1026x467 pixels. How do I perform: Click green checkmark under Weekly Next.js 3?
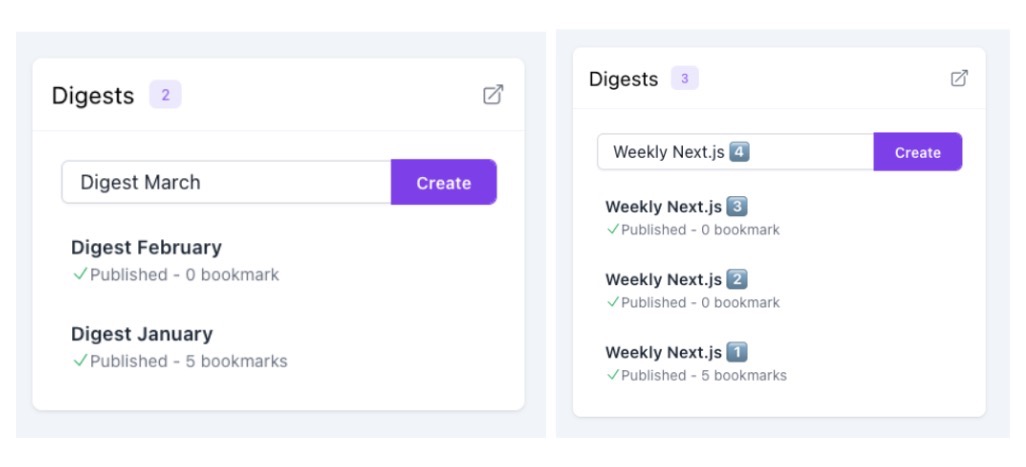612,229
